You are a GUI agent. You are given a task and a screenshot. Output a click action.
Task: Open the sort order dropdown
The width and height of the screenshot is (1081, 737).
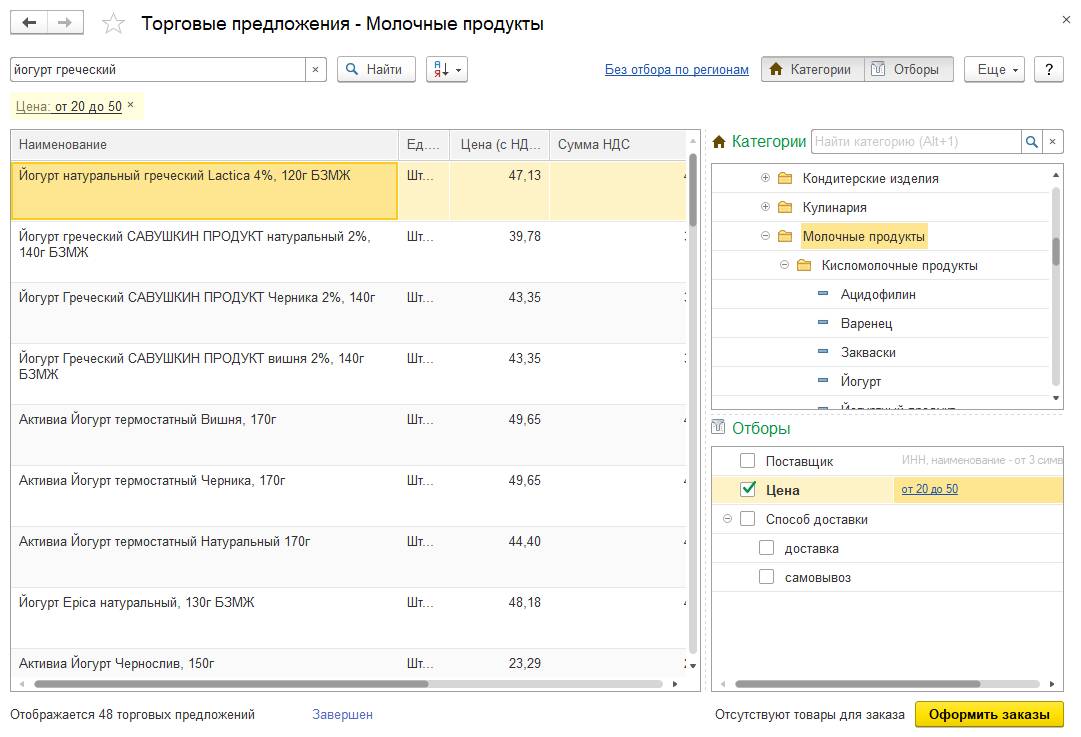[x=446, y=70]
